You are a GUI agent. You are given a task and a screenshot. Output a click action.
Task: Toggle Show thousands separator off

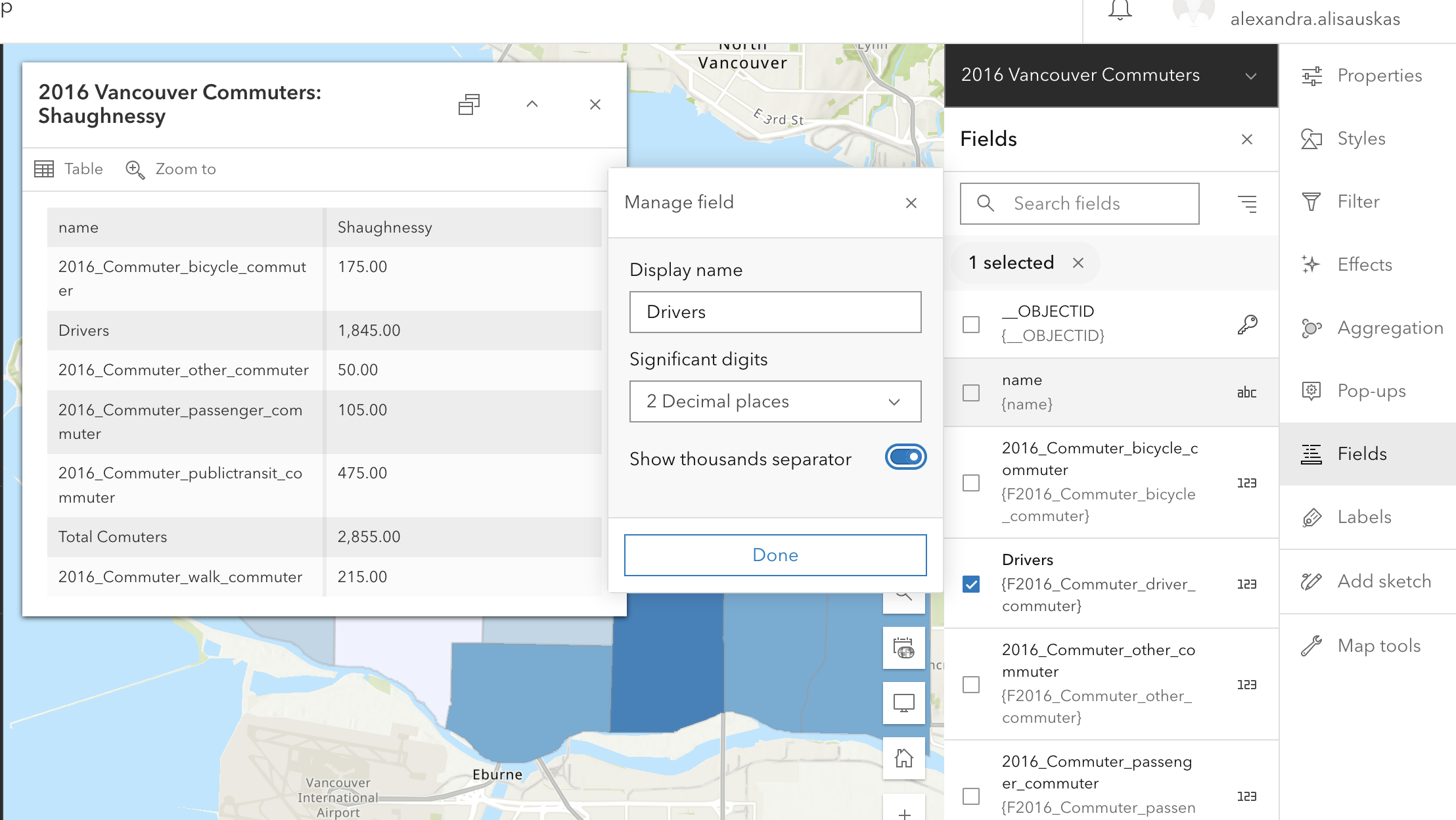pyautogui.click(x=906, y=457)
